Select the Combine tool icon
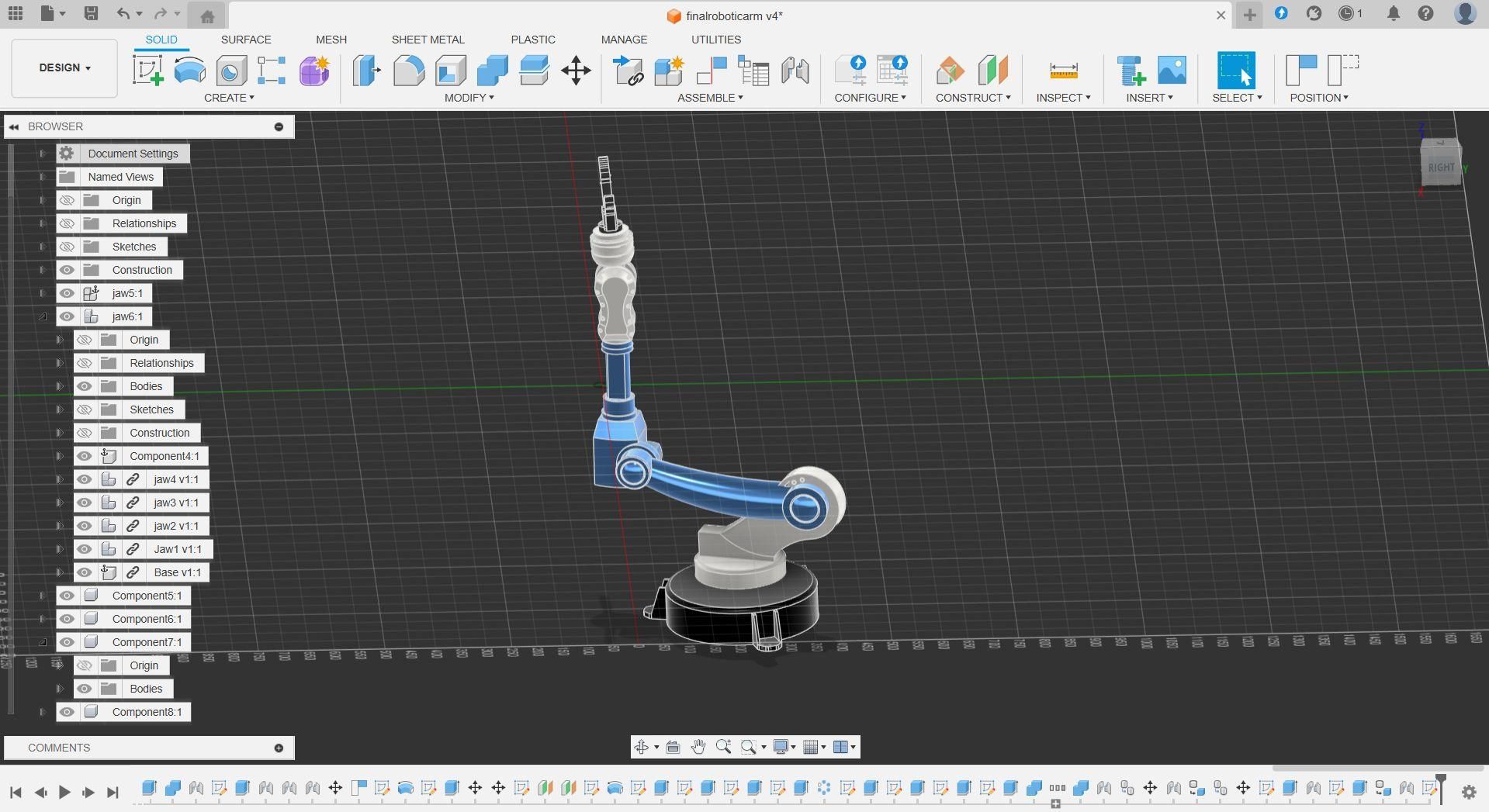This screenshot has width=1489, height=812. [x=493, y=71]
